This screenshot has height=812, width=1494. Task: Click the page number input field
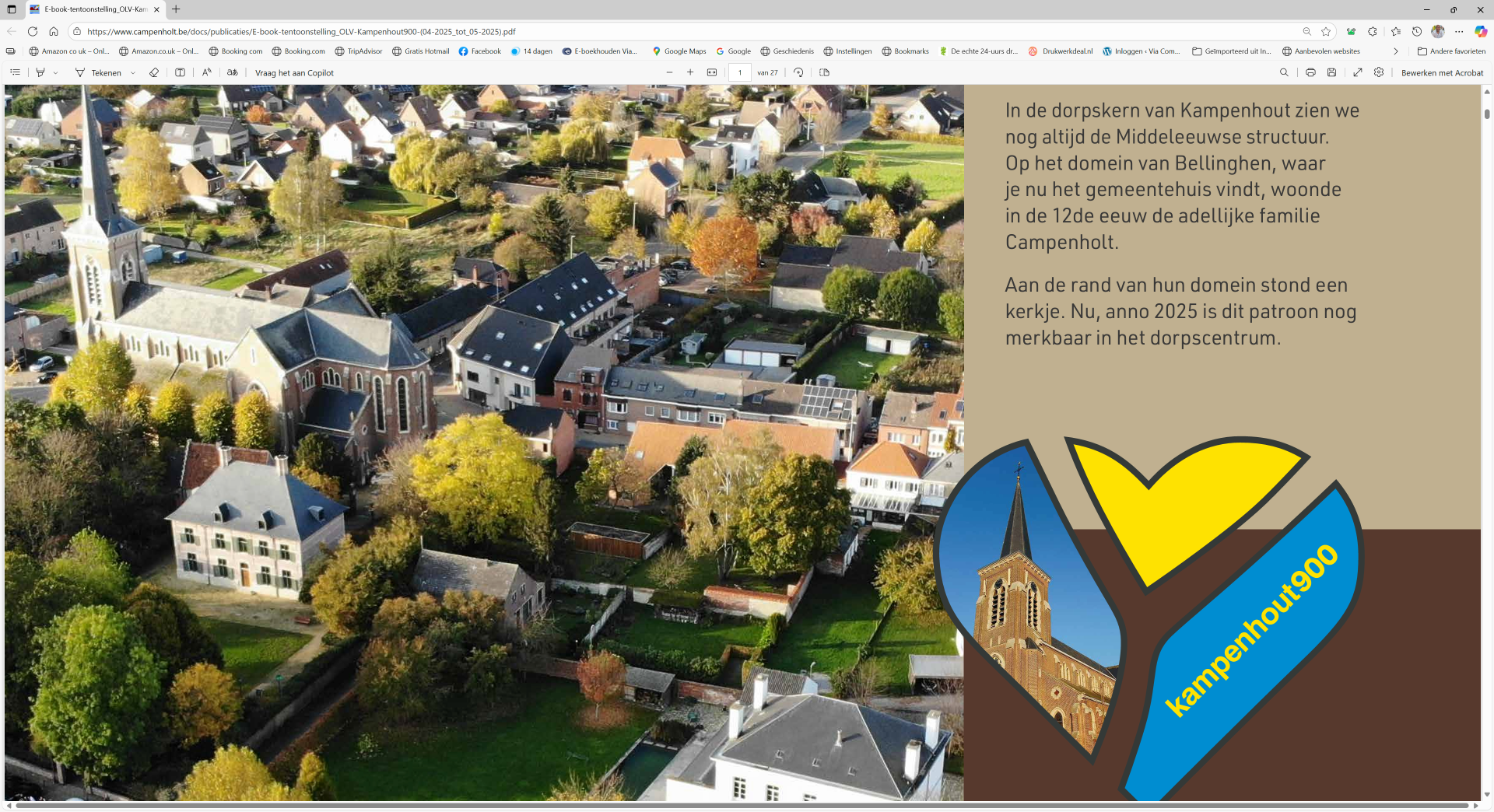(740, 72)
